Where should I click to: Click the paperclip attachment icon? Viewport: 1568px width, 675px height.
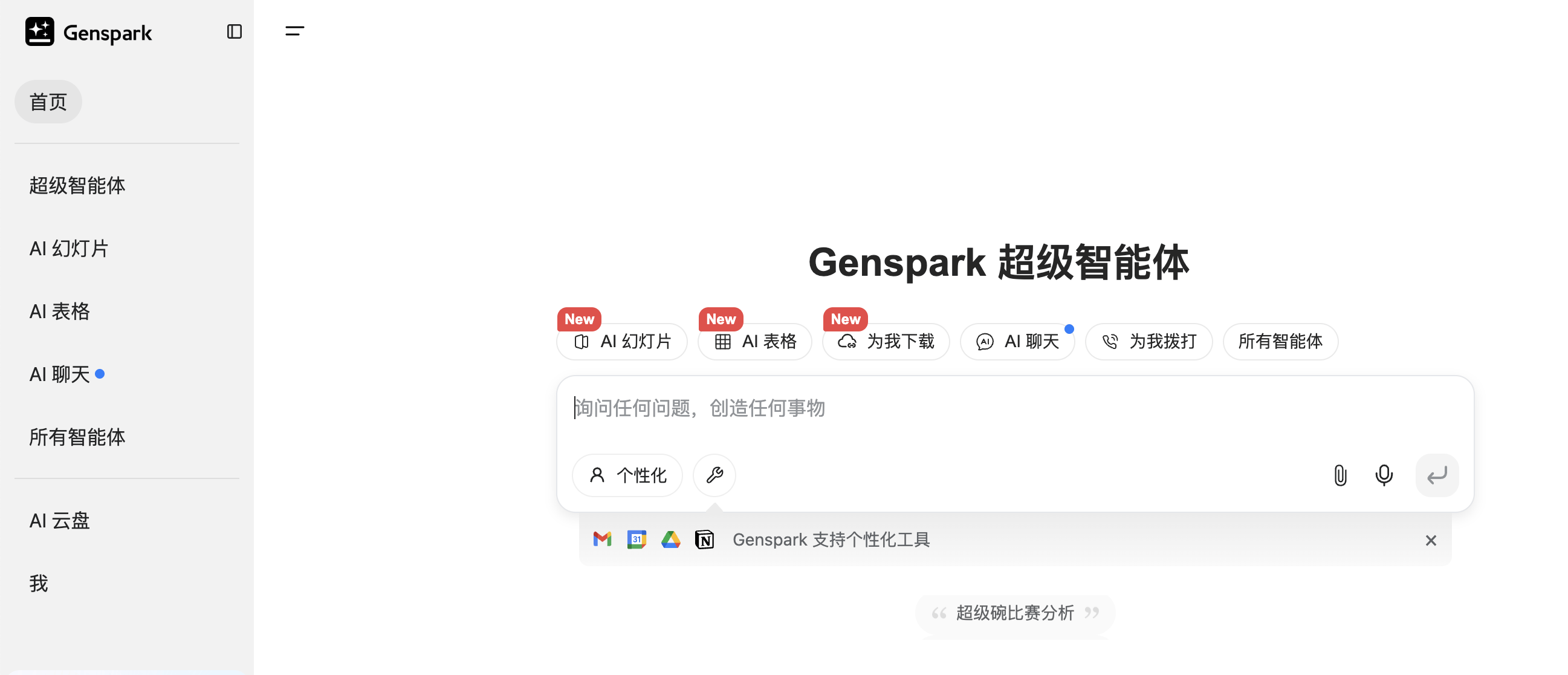tap(1340, 475)
